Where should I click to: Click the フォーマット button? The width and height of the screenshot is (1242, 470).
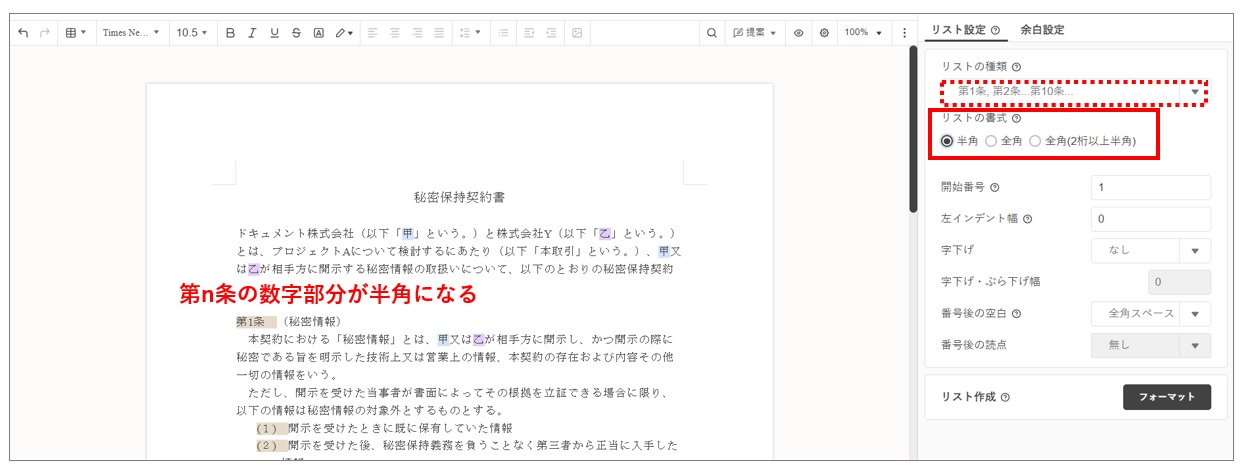(1166, 397)
